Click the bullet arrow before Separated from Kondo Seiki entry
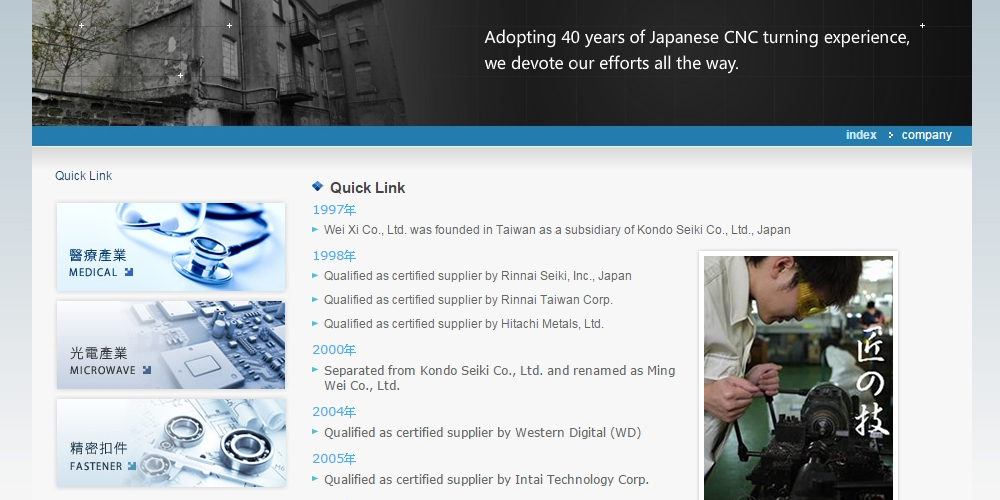The height and width of the screenshot is (500, 1000). 315,369
